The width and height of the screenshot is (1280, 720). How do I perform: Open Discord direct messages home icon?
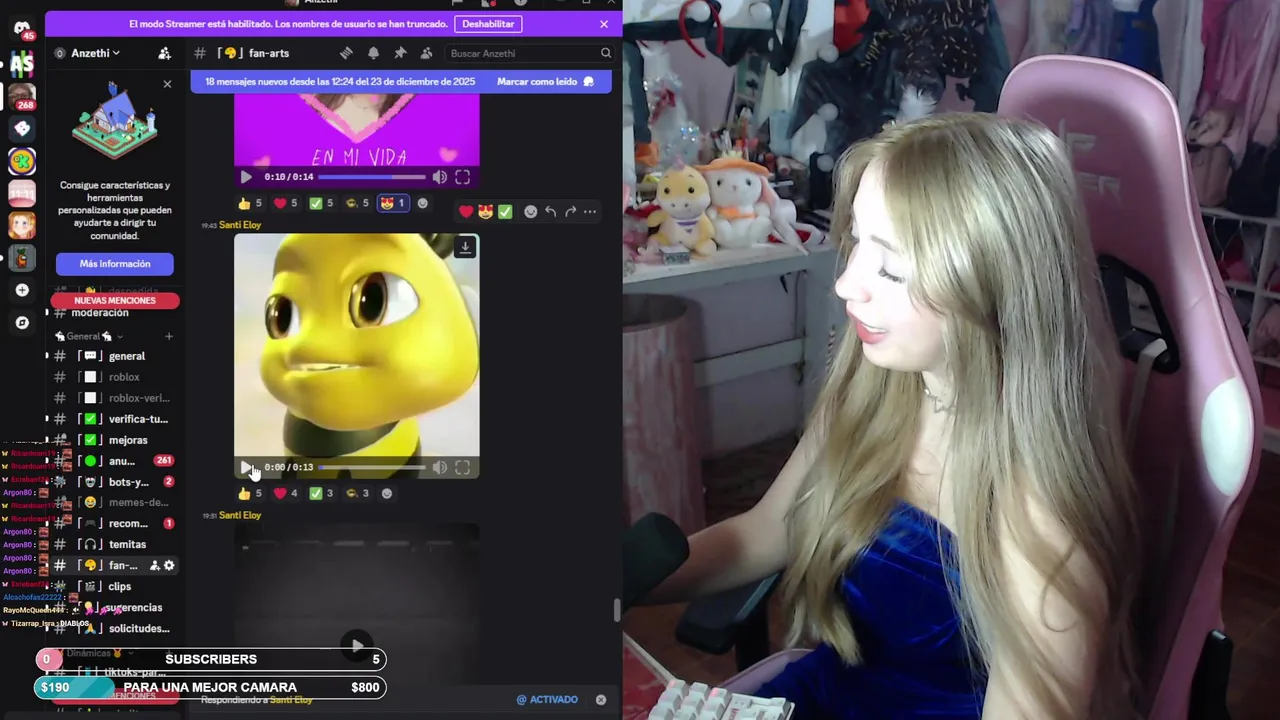22,29
